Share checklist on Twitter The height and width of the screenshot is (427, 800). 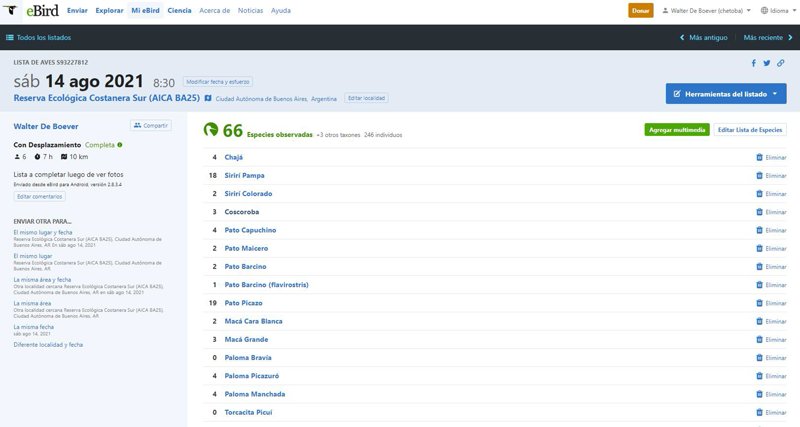767,63
